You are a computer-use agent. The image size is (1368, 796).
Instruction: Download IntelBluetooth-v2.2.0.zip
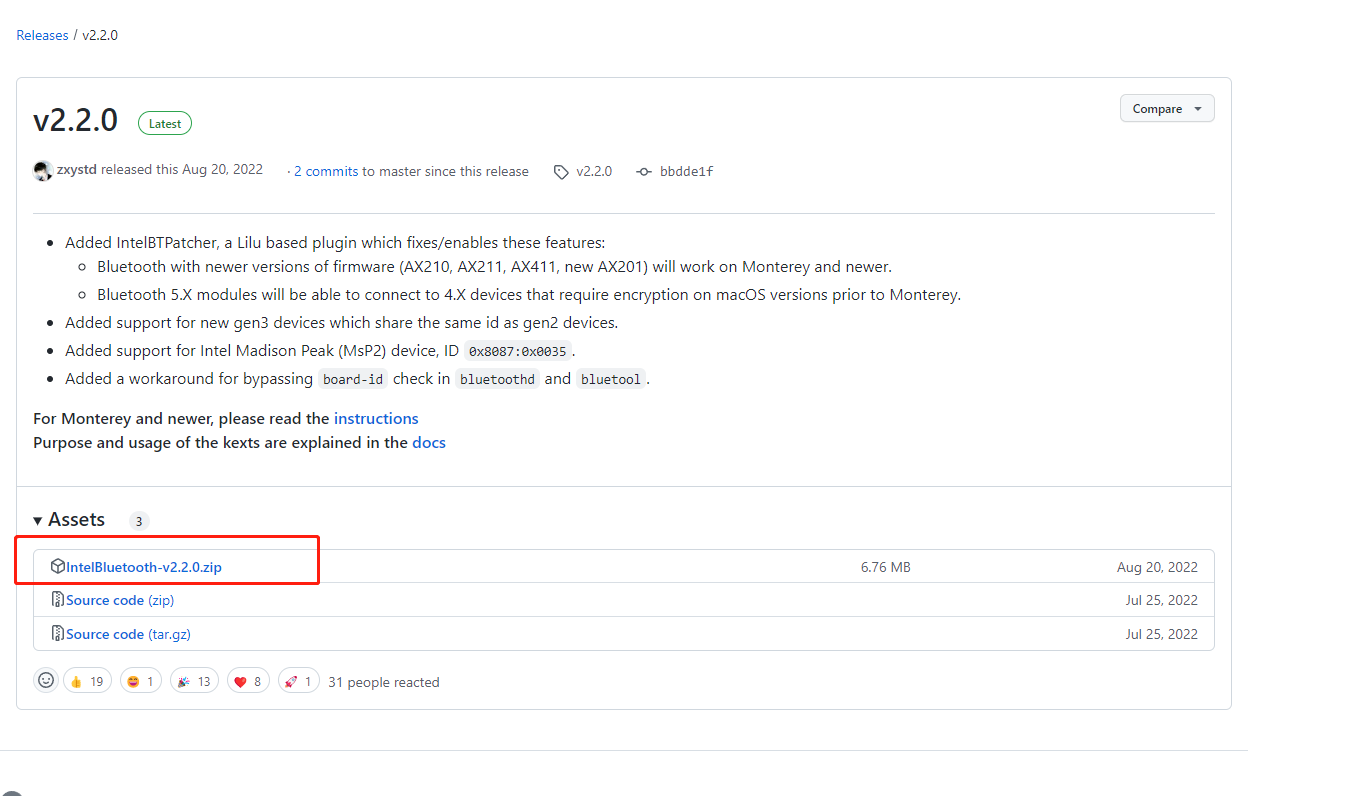pos(144,567)
